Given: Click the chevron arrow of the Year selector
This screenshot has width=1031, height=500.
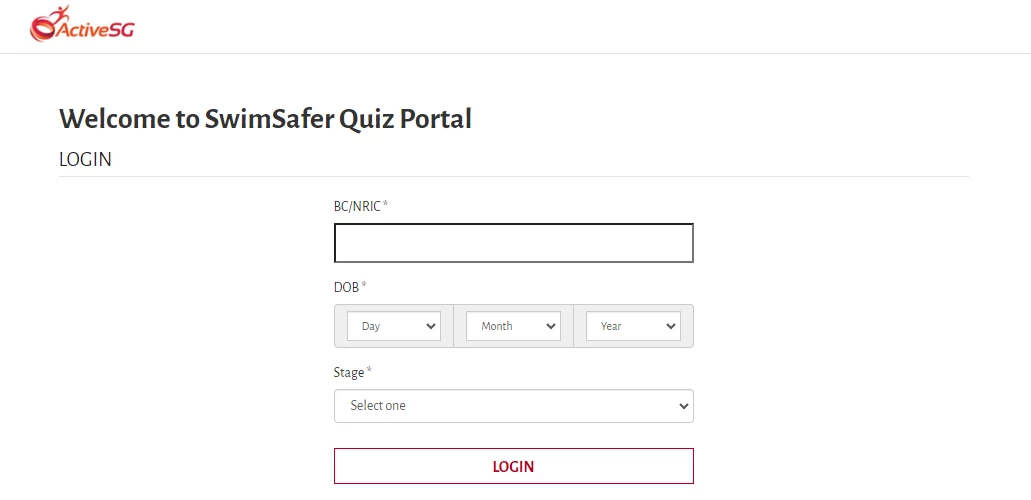Looking at the screenshot, I should (671, 326).
